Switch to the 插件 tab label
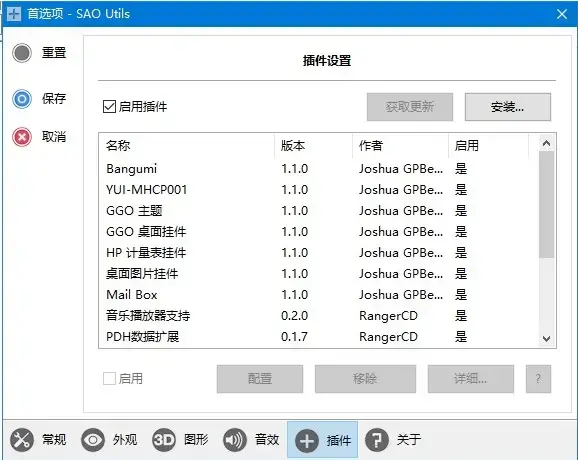 tap(338, 441)
